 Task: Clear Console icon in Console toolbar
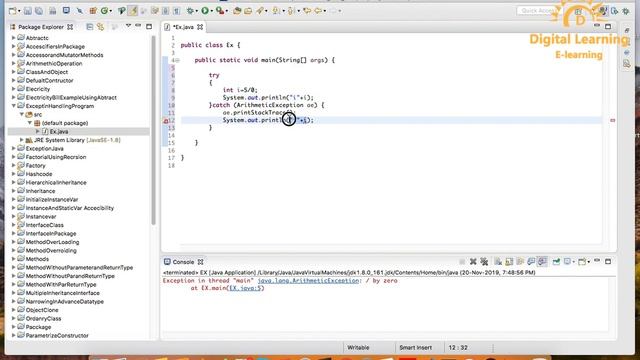[x=498, y=262]
